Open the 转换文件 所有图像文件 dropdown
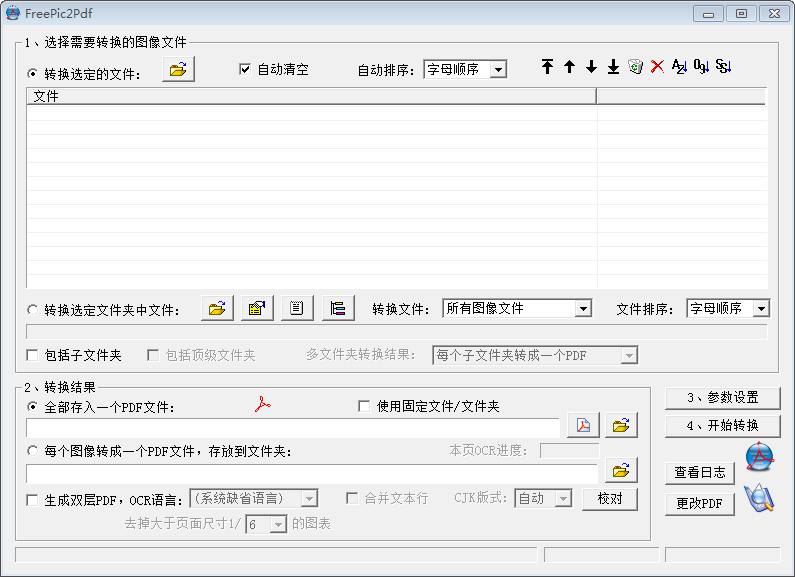795x577 pixels. [583, 309]
